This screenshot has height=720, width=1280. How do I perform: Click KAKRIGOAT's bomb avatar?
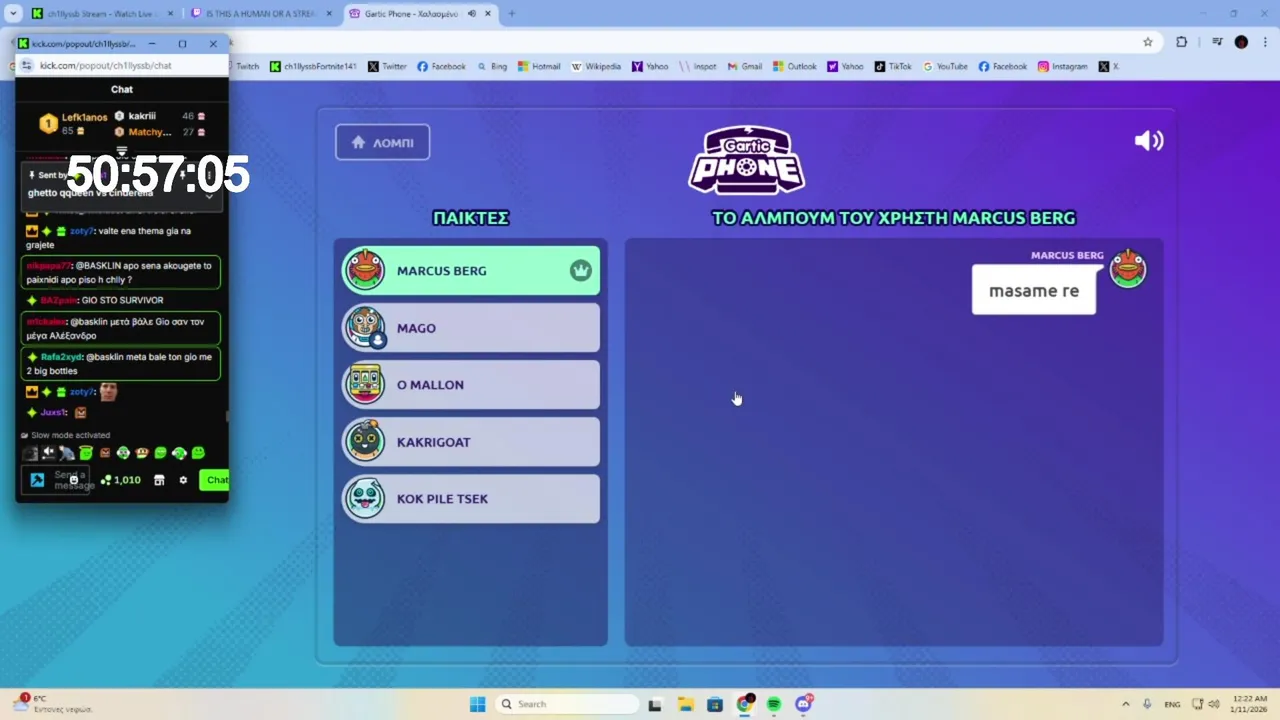pyautogui.click(x=365, y=441)
